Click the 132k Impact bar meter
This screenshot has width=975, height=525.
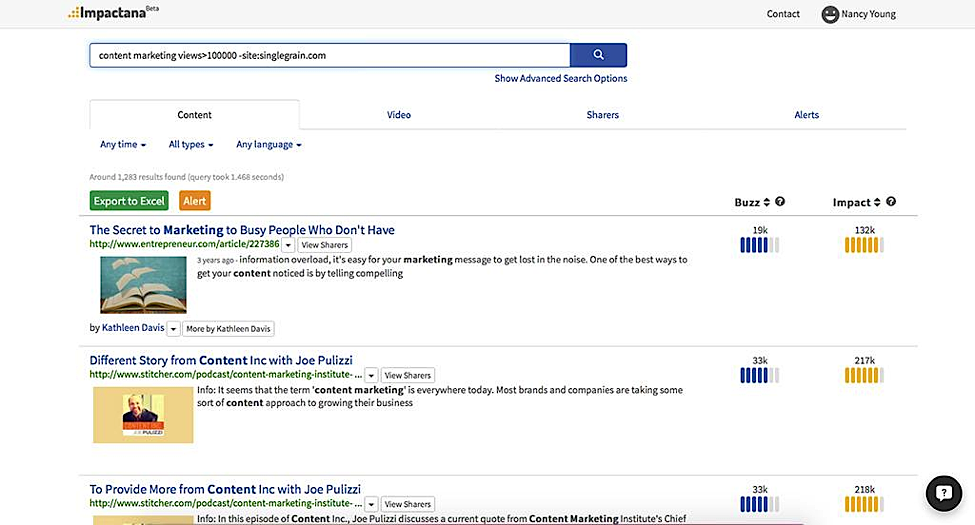(x=864, y=245)
